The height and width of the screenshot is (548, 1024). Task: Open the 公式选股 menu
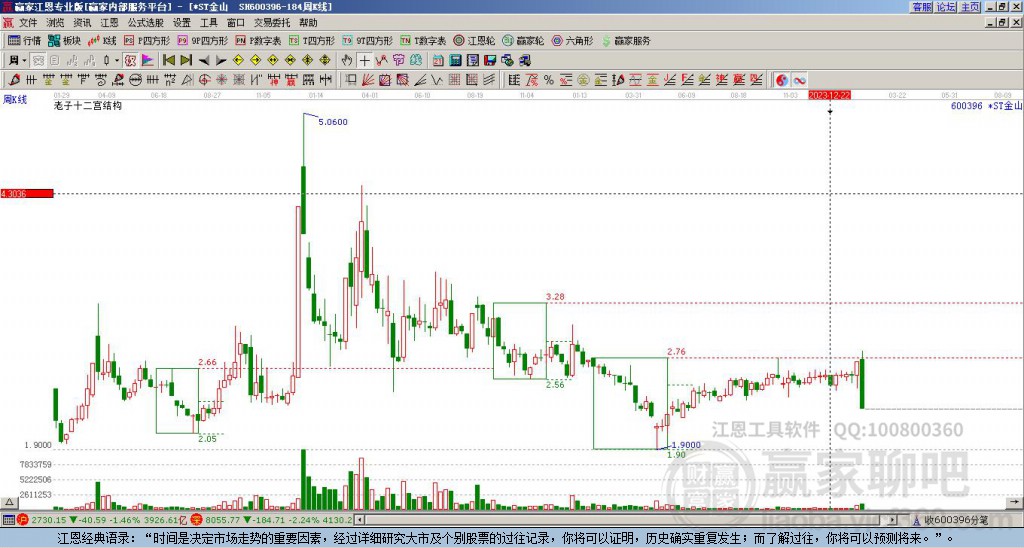click(146, 23)
